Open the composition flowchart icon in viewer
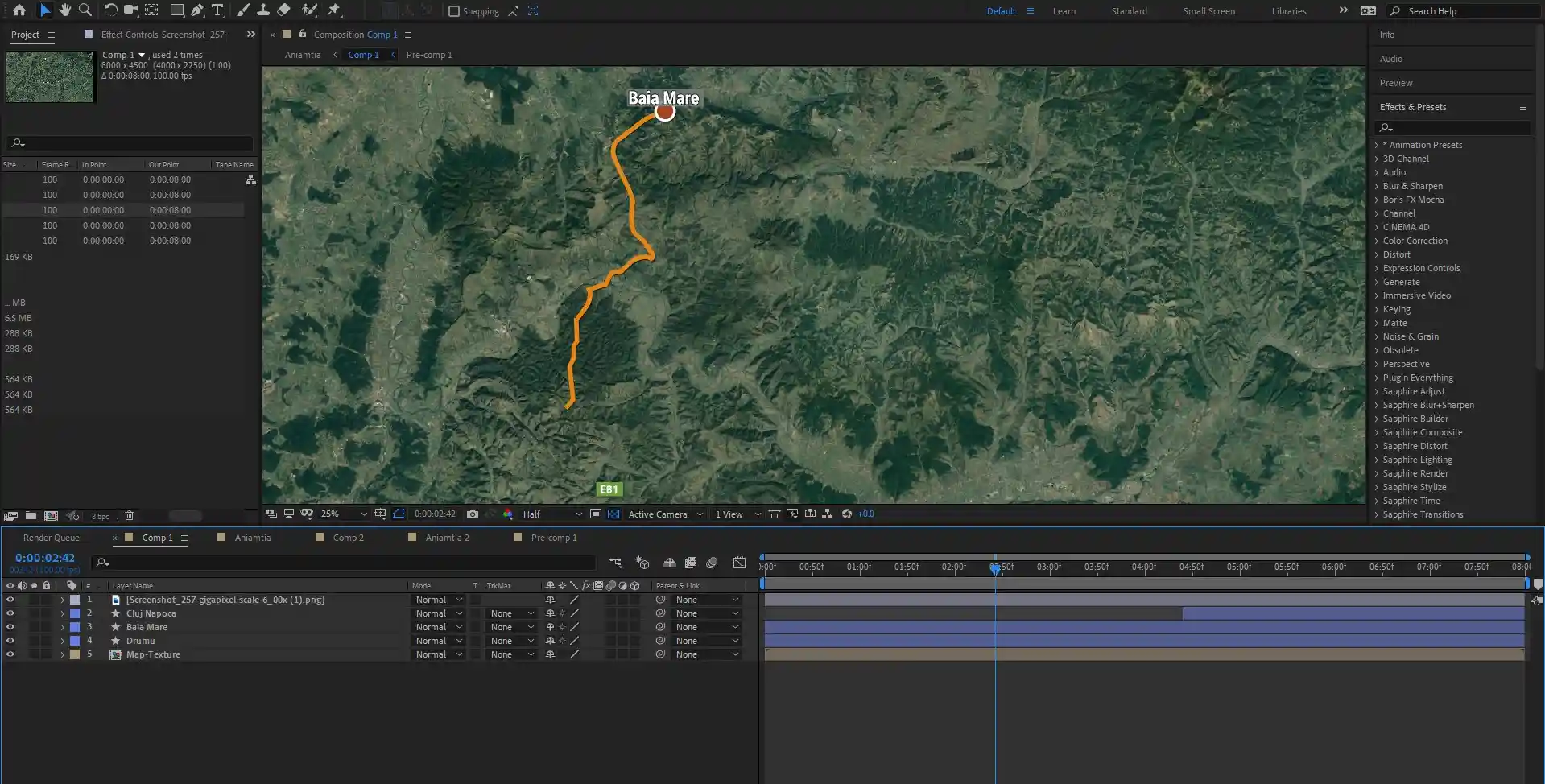The width and height of the screenshot is (1545, 784). (827, 514)
